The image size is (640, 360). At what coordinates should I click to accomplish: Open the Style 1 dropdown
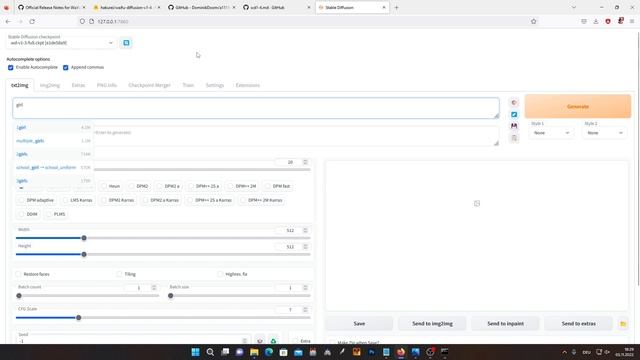tap(550, 133)
